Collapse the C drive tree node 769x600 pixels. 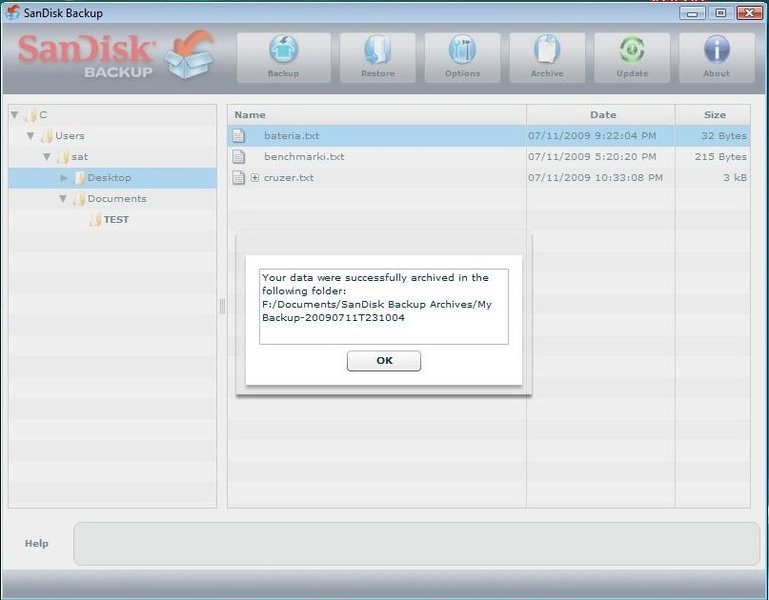click(x=15, y=115)
